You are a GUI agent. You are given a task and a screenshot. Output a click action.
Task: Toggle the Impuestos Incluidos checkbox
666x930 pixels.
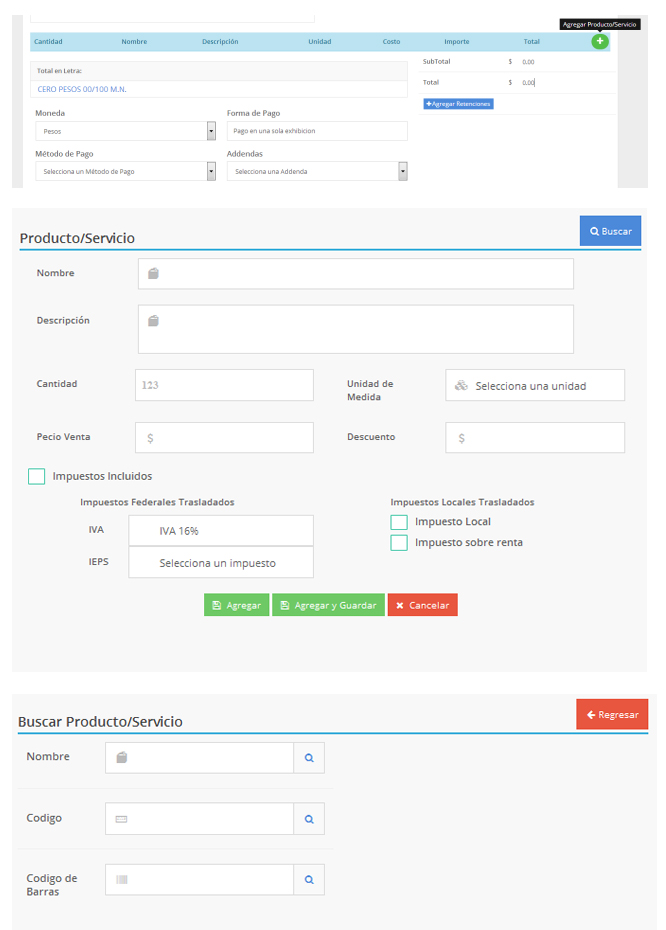[37, 476]
